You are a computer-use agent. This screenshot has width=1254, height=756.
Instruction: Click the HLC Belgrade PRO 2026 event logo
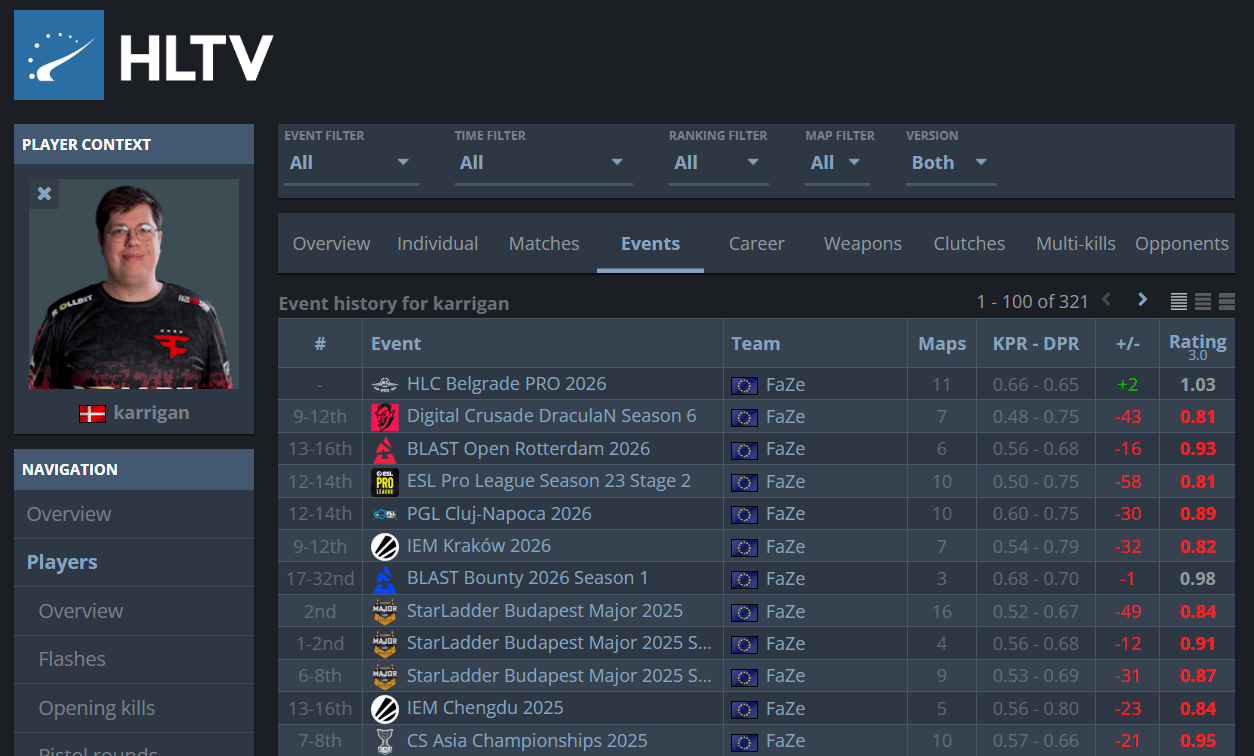385,384
